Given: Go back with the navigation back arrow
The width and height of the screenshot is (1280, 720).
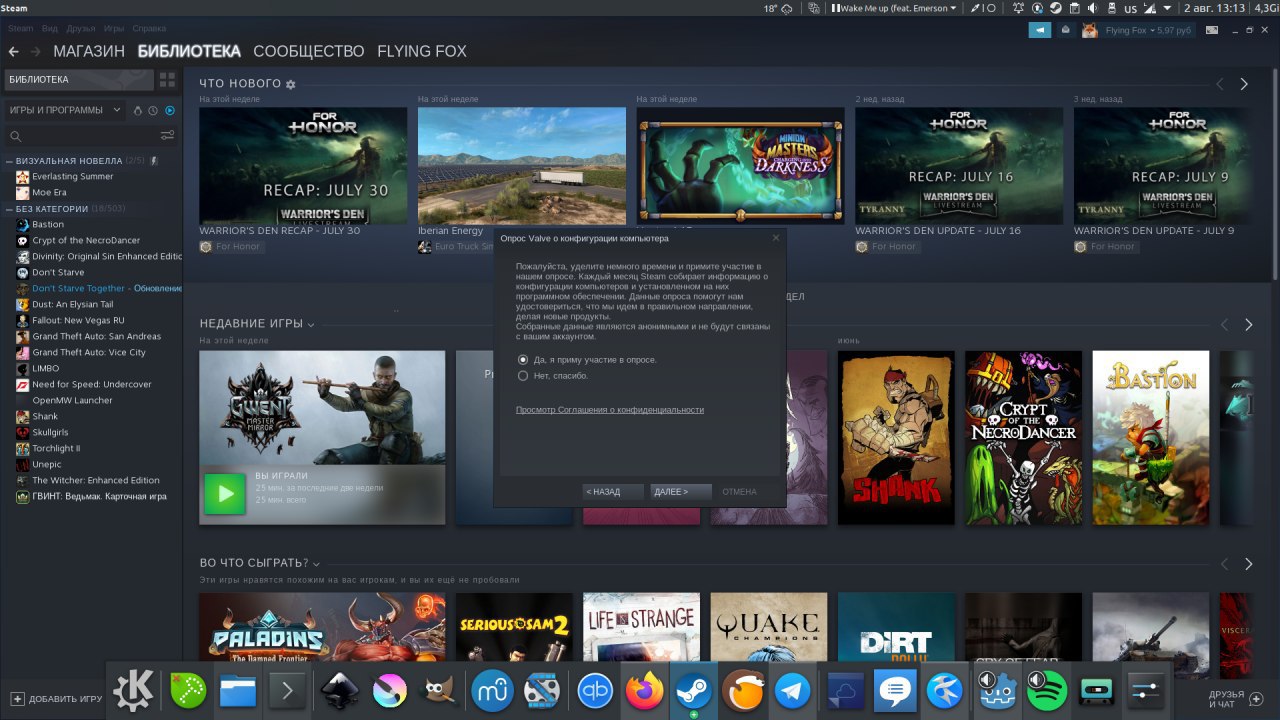Looking at the screenshot, I should coord(14,51).
